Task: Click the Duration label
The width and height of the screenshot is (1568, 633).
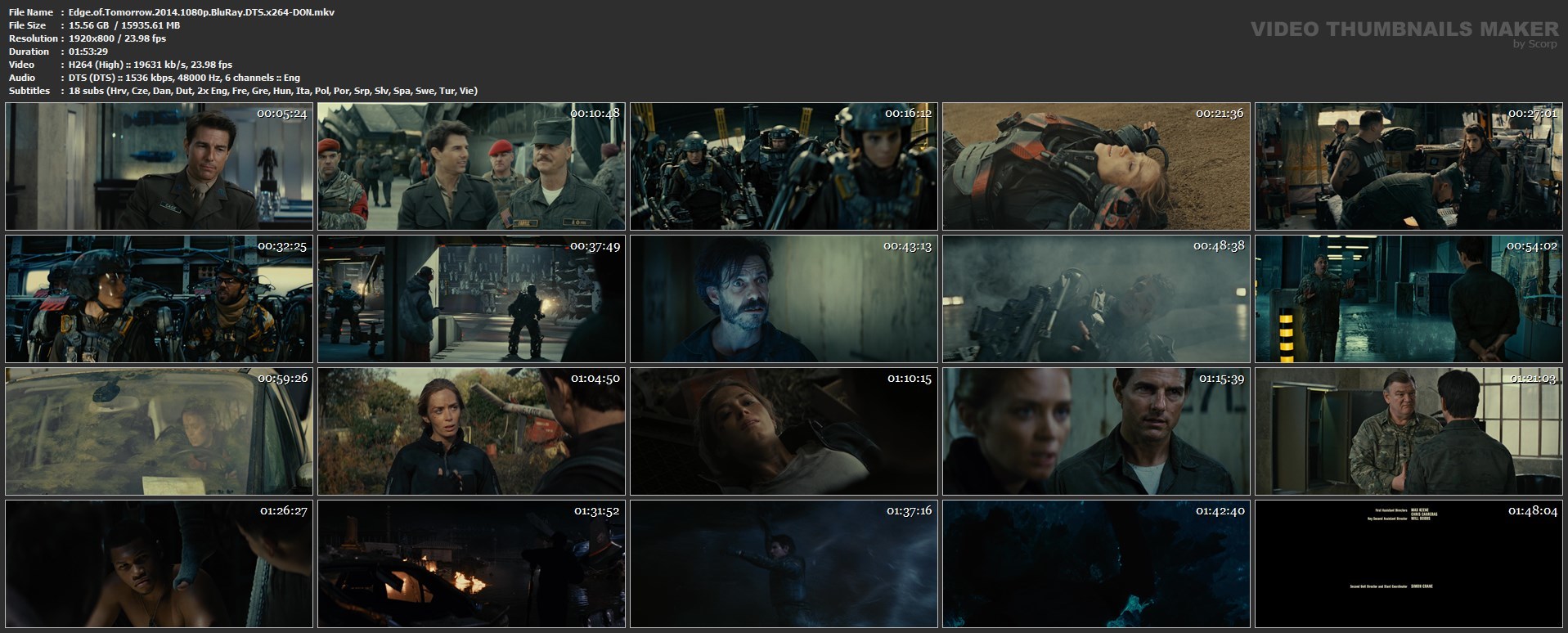Action: point(29,52)
